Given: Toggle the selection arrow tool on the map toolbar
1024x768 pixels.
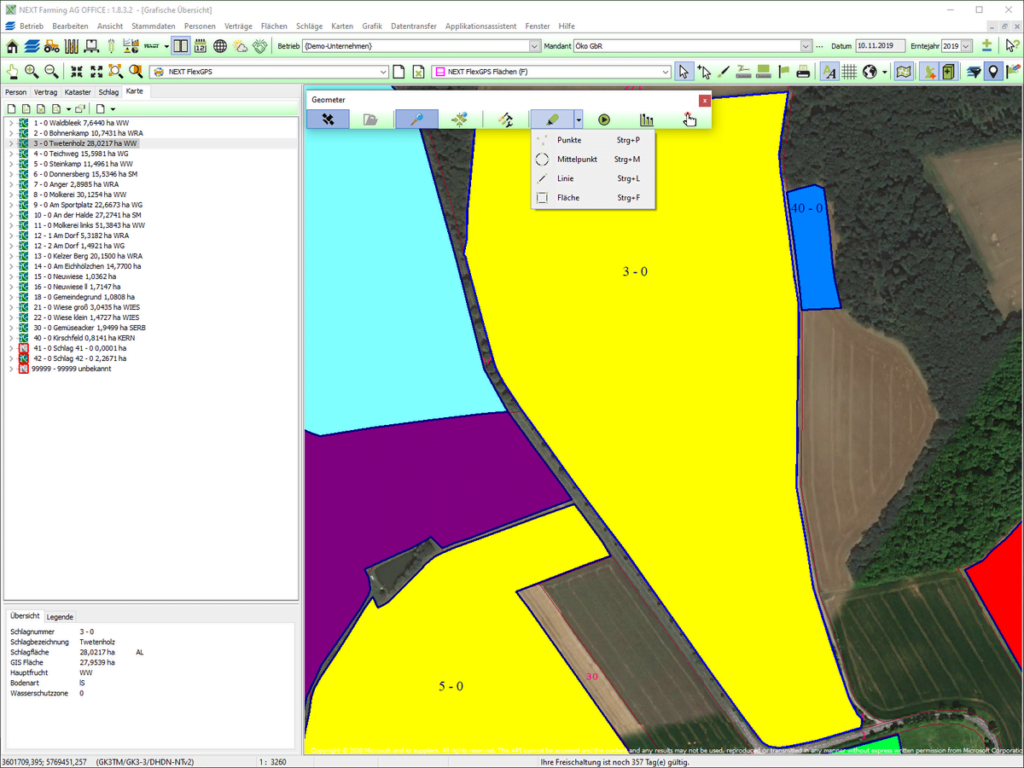Looking at the screenshot, I should coord(684,71).
